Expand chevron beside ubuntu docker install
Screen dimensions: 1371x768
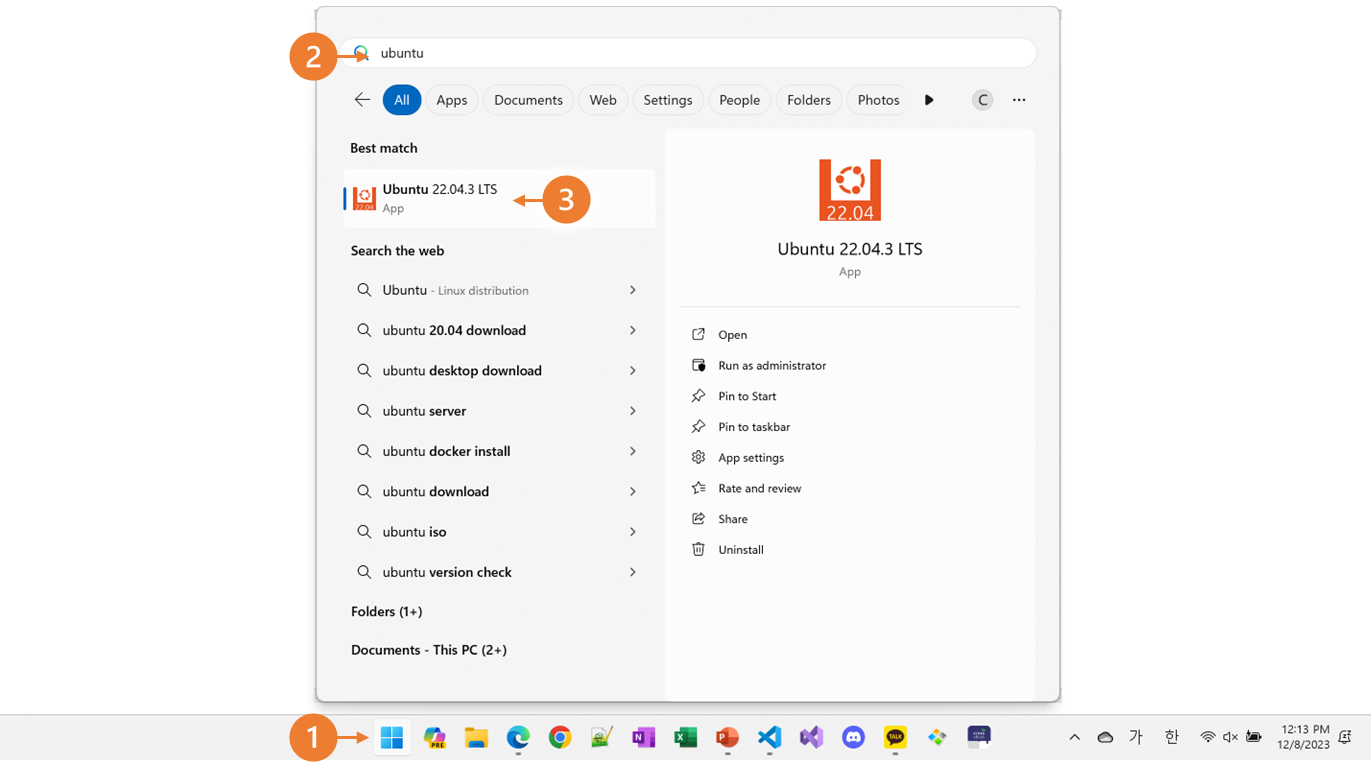[633, 451]
